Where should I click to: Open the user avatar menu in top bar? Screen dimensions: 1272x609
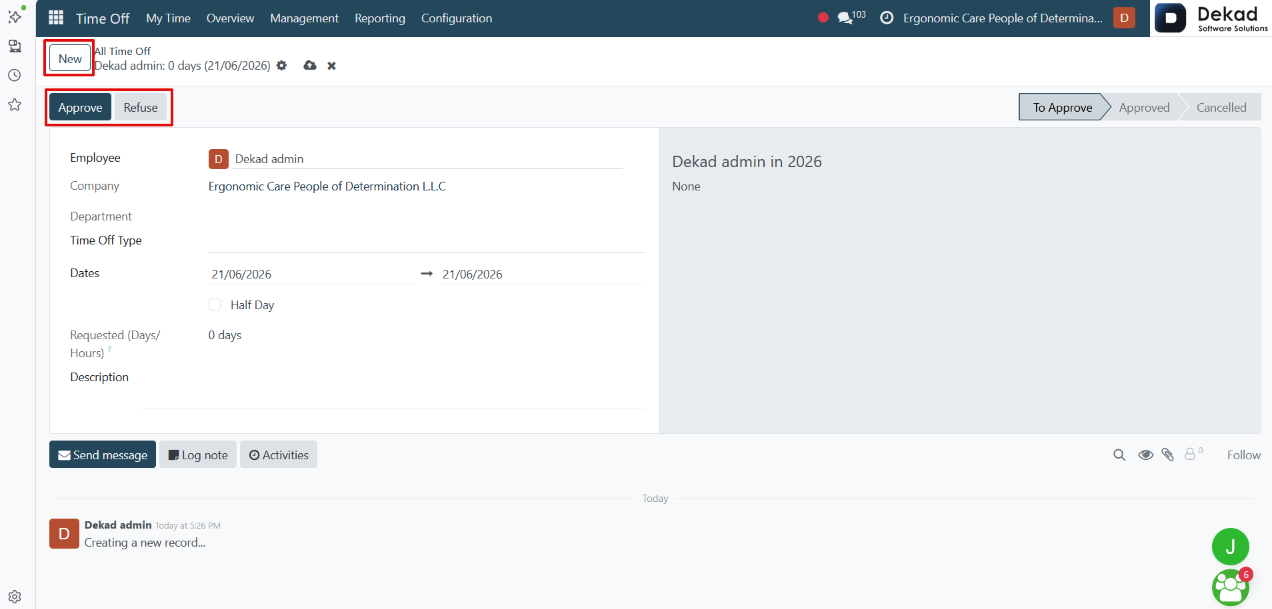1124,18
